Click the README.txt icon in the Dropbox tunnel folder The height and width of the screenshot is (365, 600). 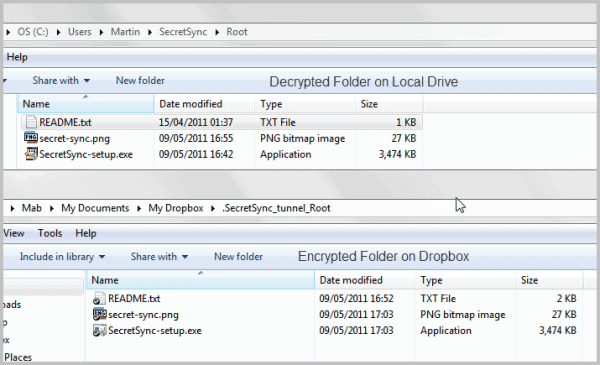(x=99, y=298)
